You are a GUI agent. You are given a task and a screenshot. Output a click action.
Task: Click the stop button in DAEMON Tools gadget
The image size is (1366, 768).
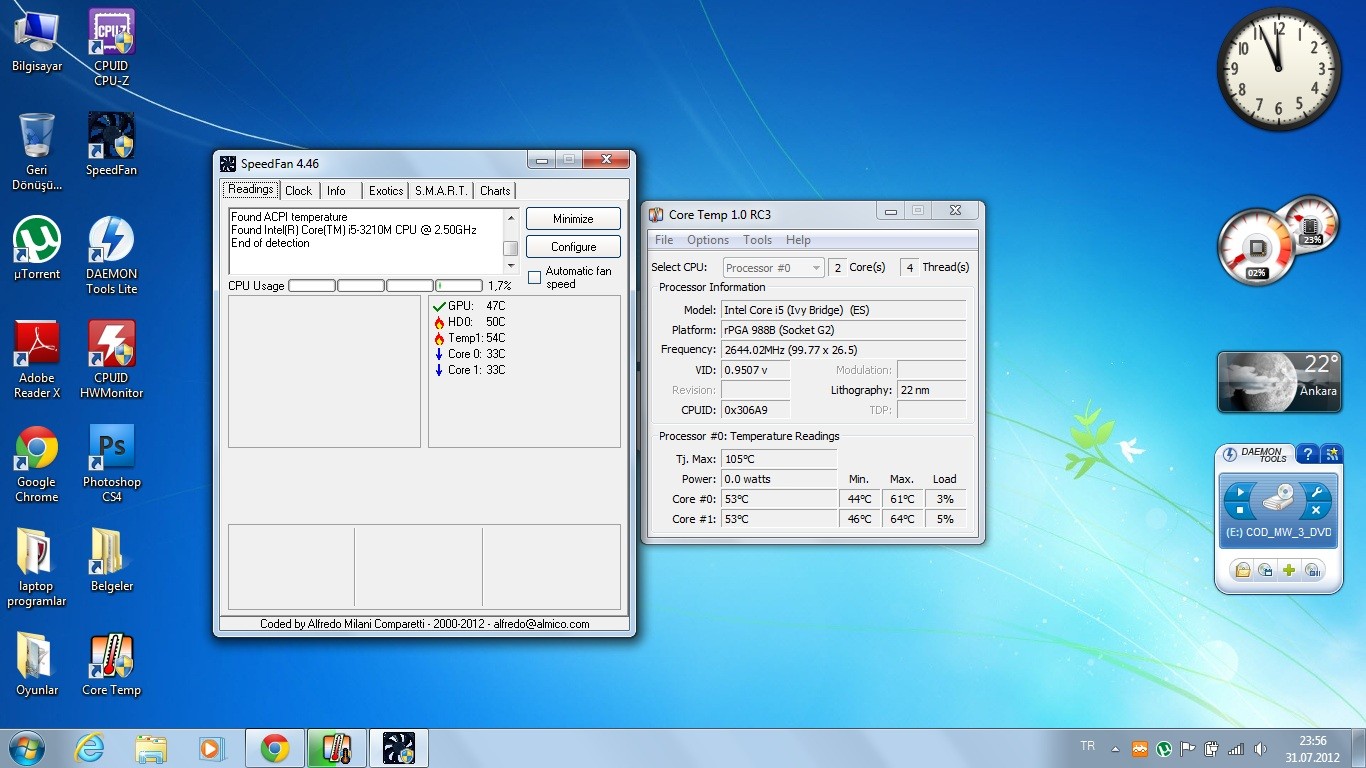coord(1240,511)
